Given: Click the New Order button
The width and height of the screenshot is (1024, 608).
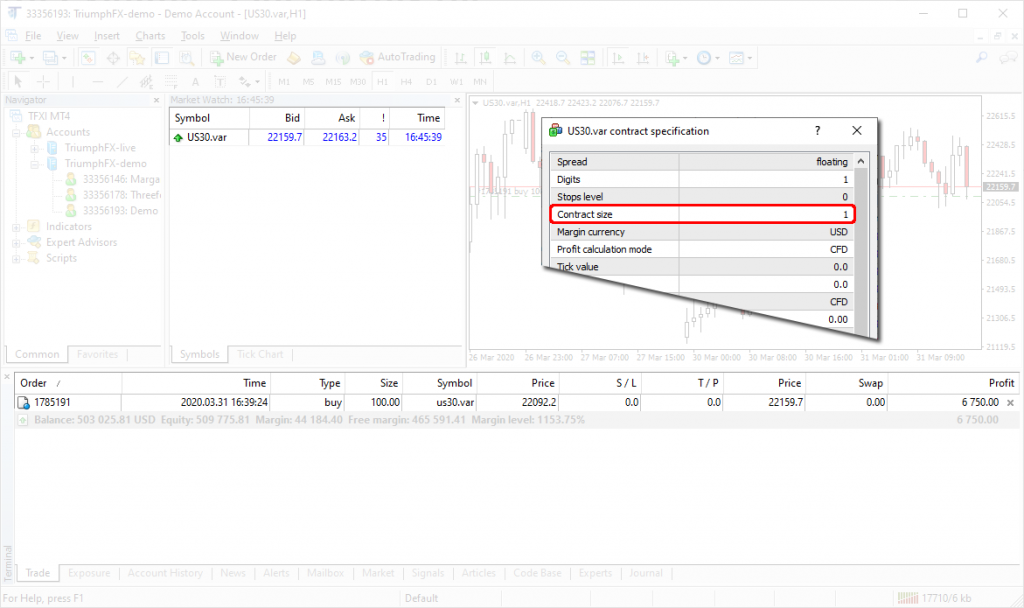Looking at the screenshot, I should click(243, 57).
